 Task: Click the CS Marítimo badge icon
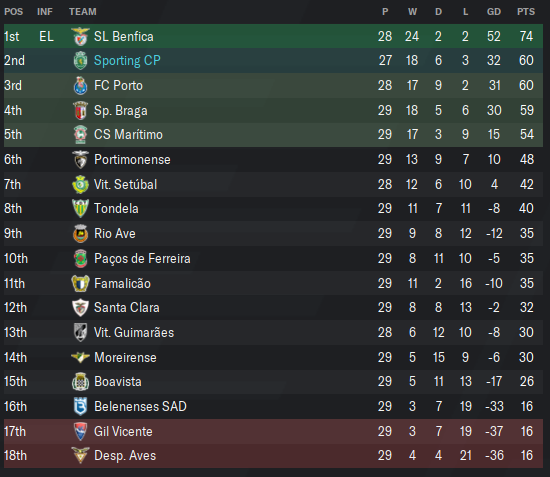point(80,135)
